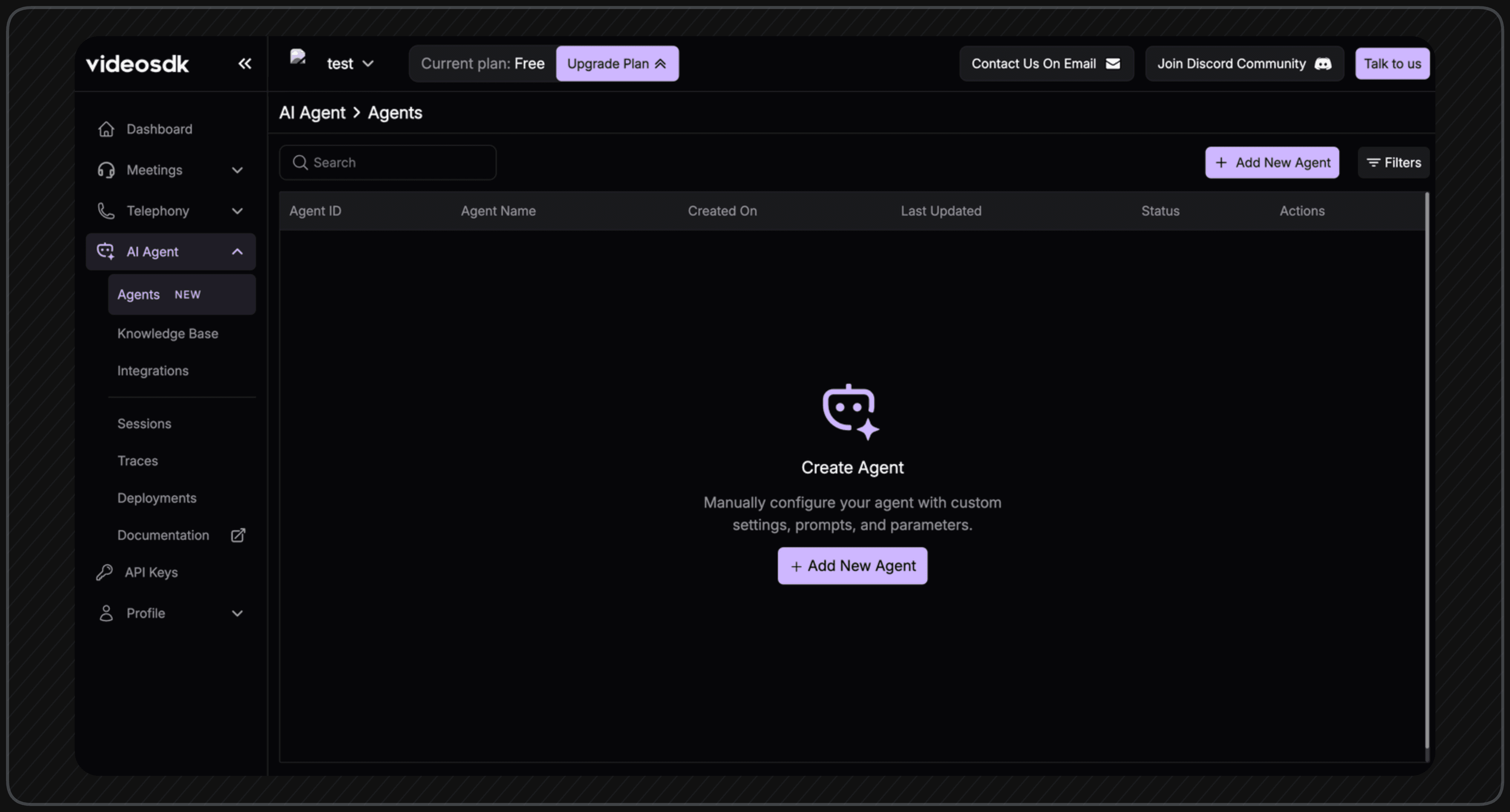Open the test workspace dropdown
Screen dimensions: 1510x812
(350, 63)
